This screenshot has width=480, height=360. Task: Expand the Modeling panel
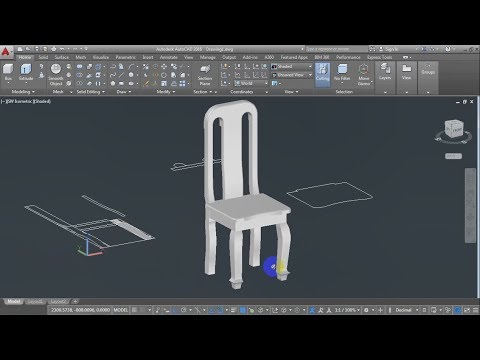point(23,91)
